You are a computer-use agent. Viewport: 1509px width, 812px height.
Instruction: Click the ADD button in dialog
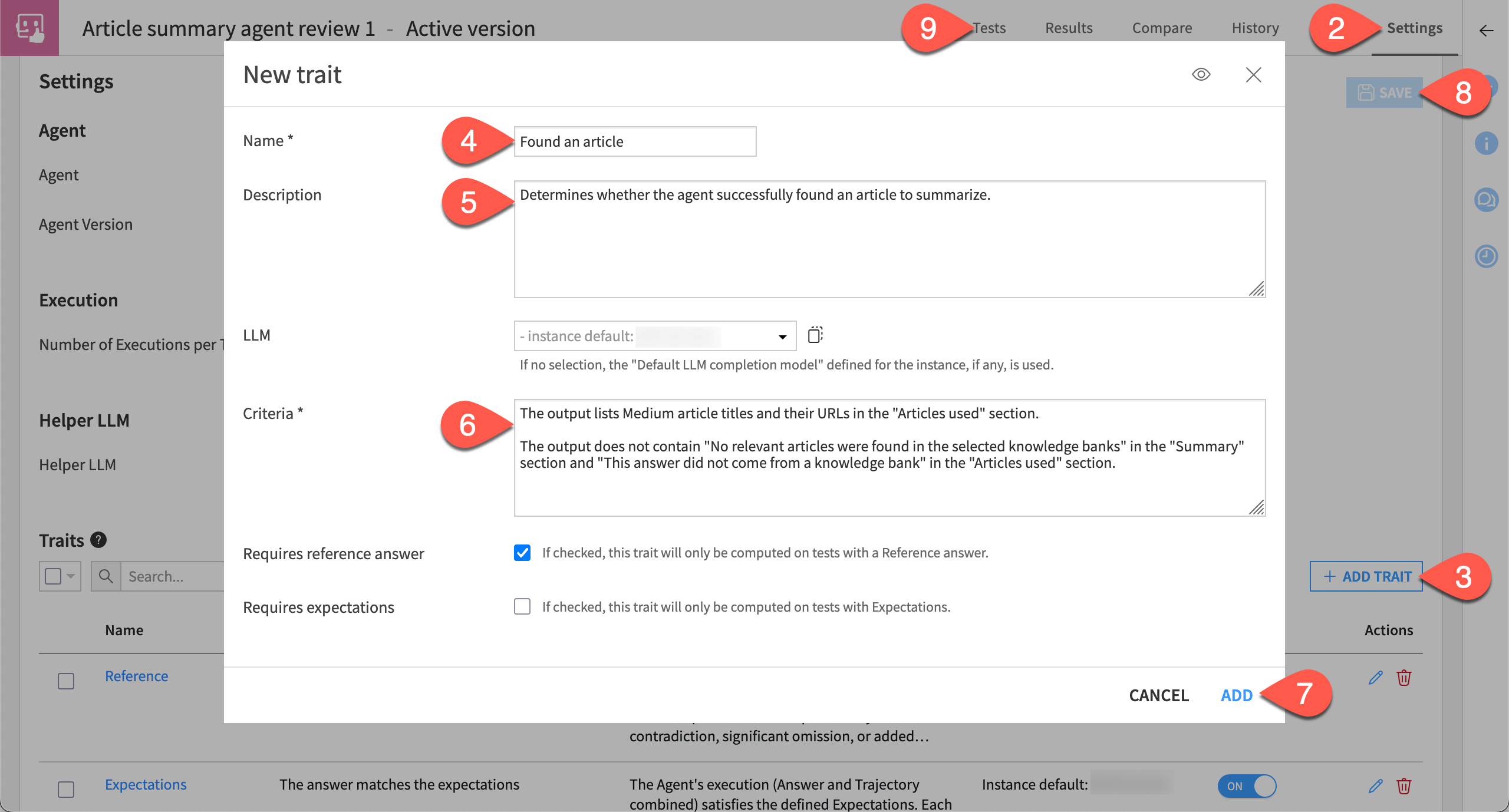1236,695
